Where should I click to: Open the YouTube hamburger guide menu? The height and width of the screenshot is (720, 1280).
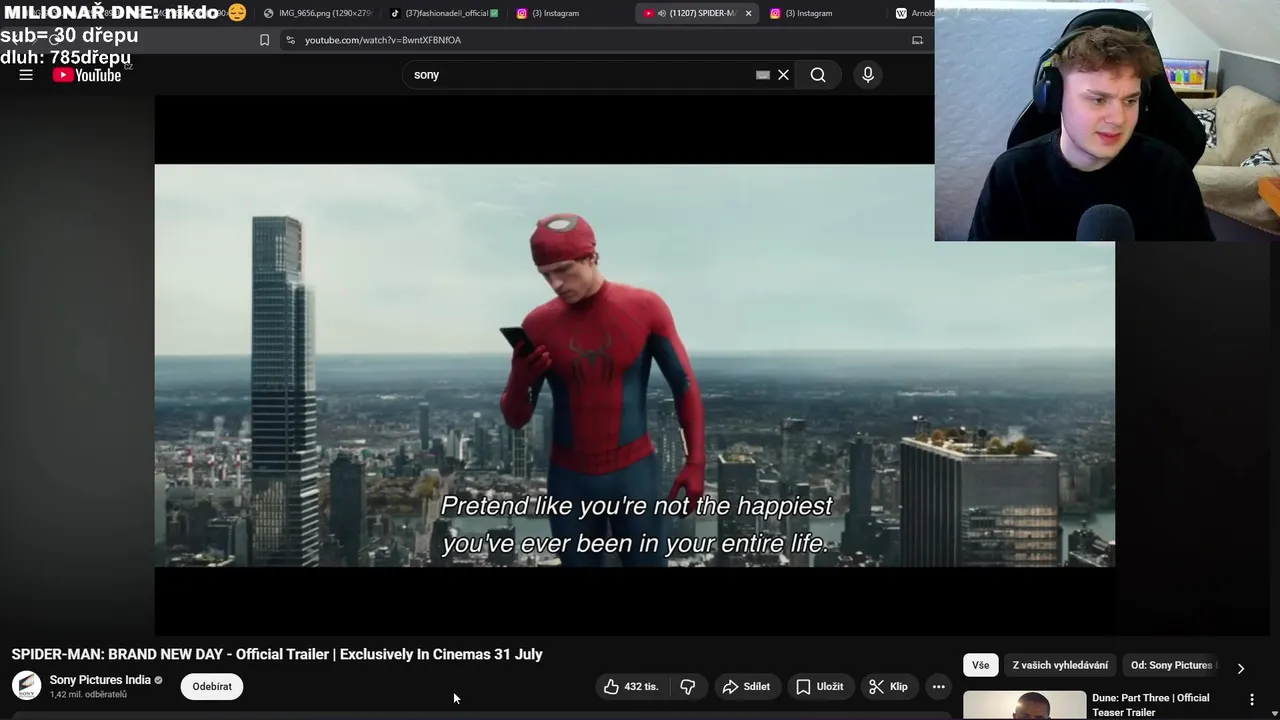point(26,75)
